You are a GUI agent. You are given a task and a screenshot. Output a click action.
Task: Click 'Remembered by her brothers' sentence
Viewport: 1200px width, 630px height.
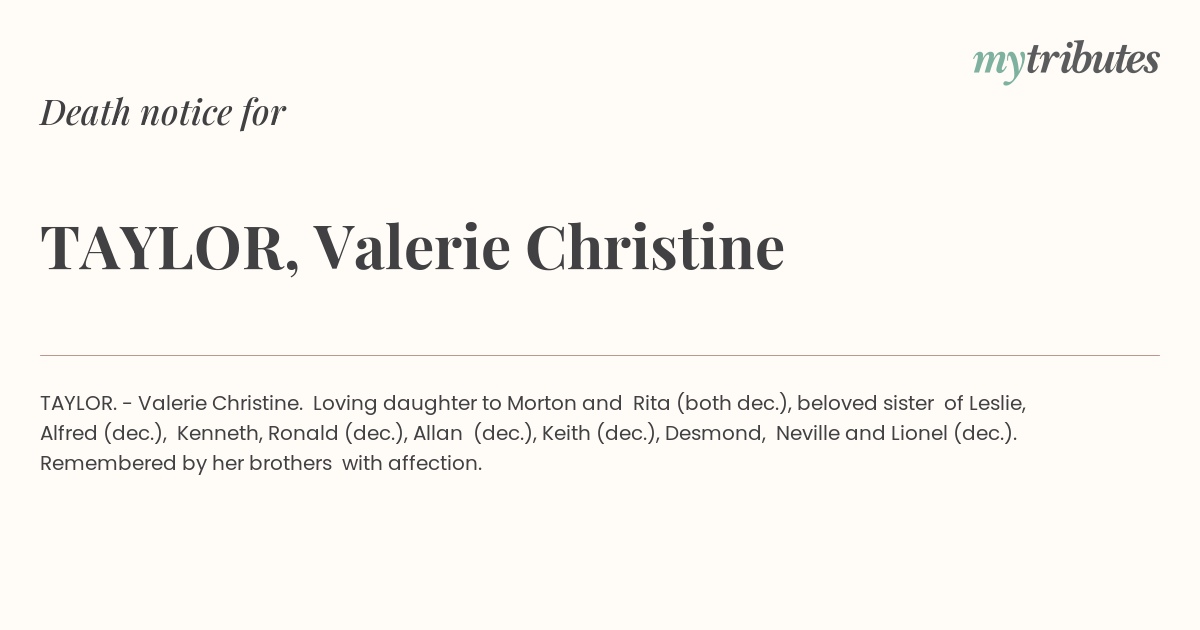point(186,464)
